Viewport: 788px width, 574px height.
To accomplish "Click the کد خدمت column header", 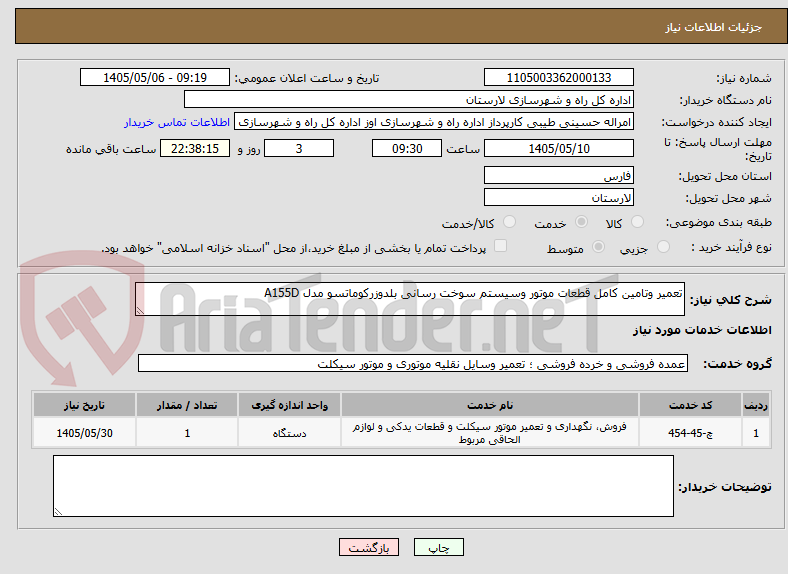I will pos(691,405).
